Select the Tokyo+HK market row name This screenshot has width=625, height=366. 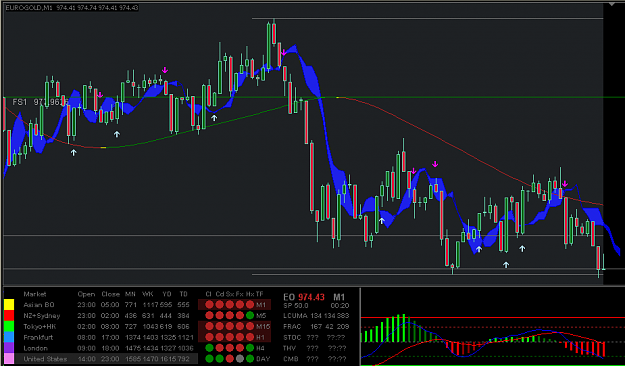click(41, 327)
